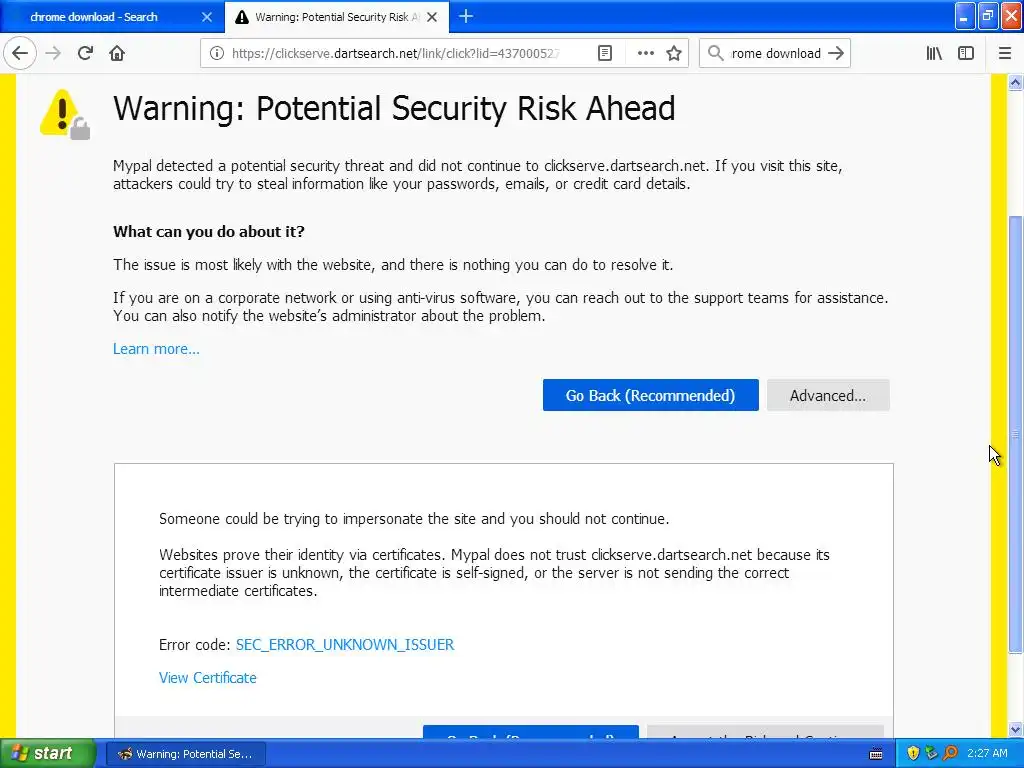Bookmark this page with the star
The width and height of the screenshot is (1024, 768).
(x=674, y=53)
